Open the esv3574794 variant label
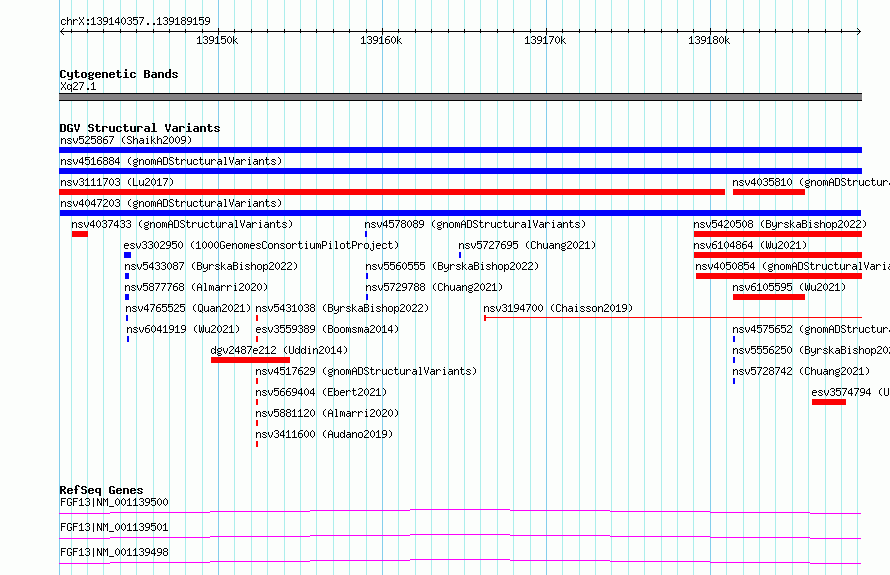890x575 pixels. click(850, 392)
